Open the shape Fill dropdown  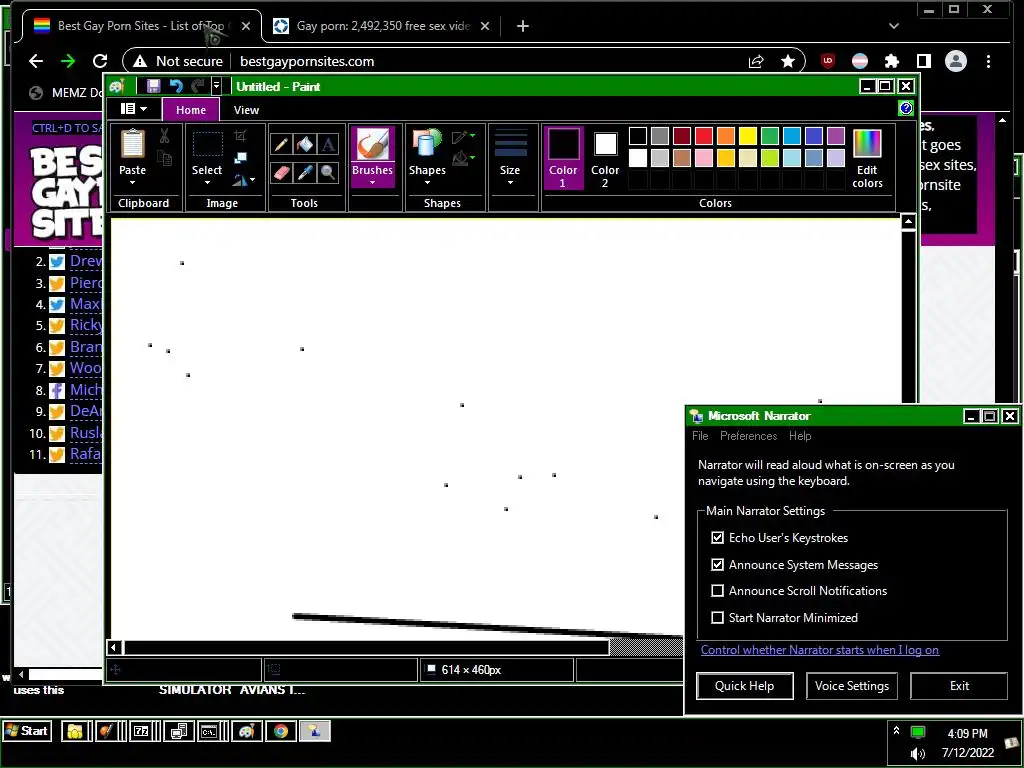pos(463,158)
